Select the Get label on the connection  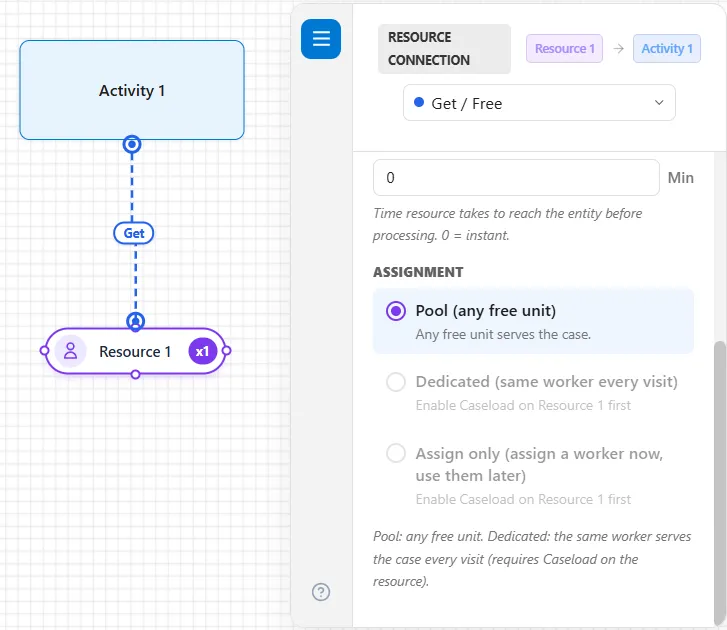[x=134, y=233]
